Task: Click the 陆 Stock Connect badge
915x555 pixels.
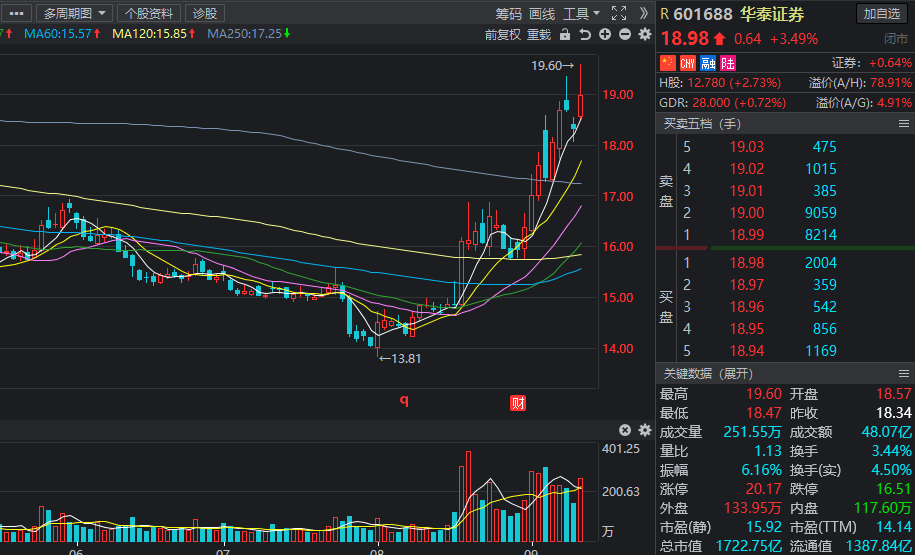Action: [728, 62]
